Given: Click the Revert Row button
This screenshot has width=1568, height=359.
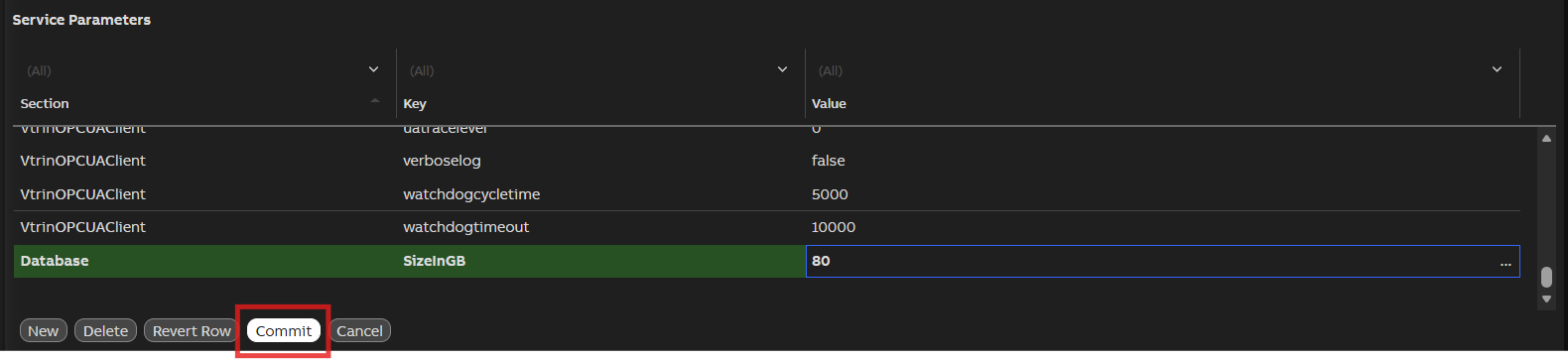Looking at the screenshot, I should pos(192,330).
